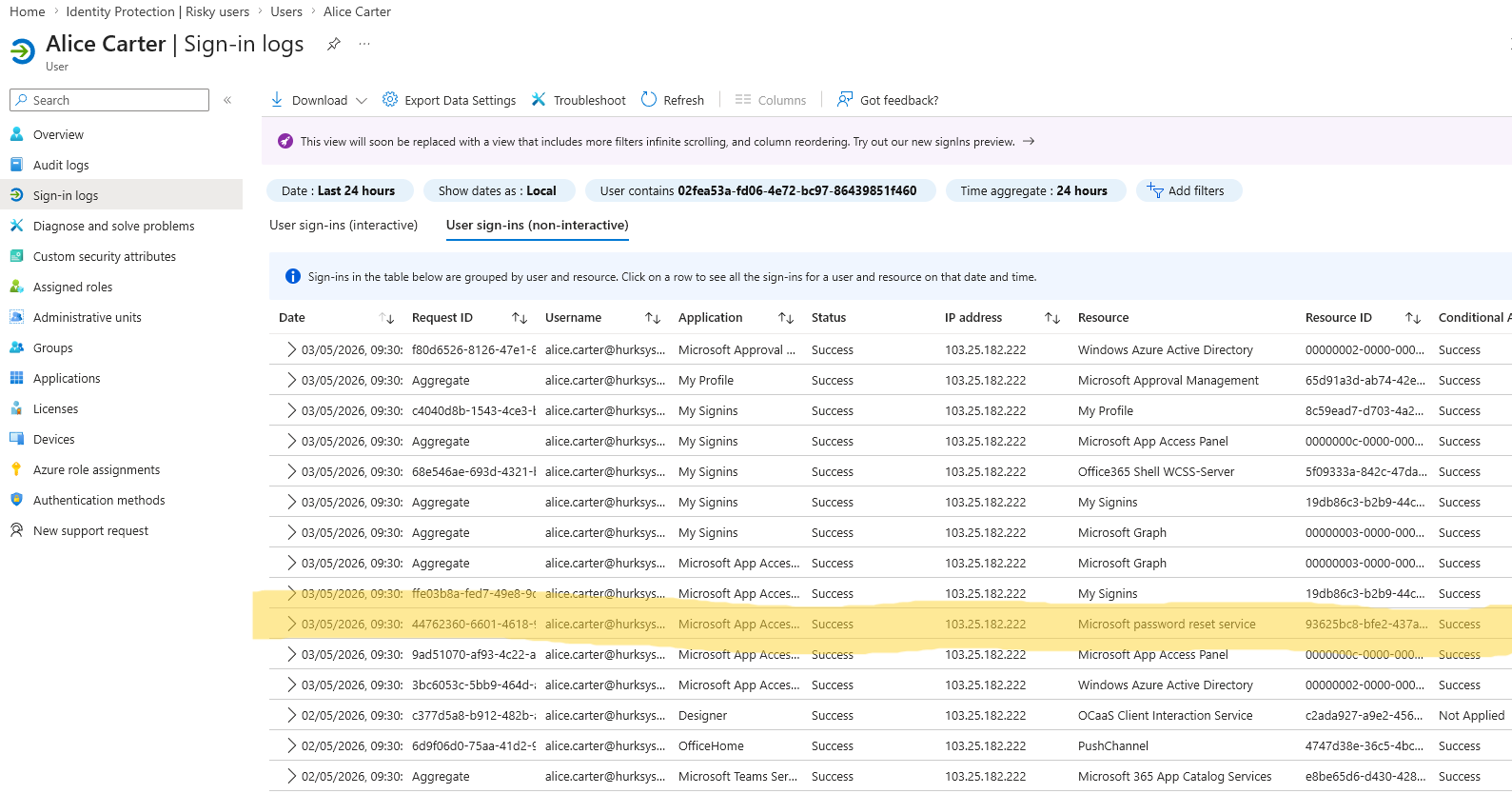Sort table by Date column
This screenshot has width=1512, height=794.
386,318
